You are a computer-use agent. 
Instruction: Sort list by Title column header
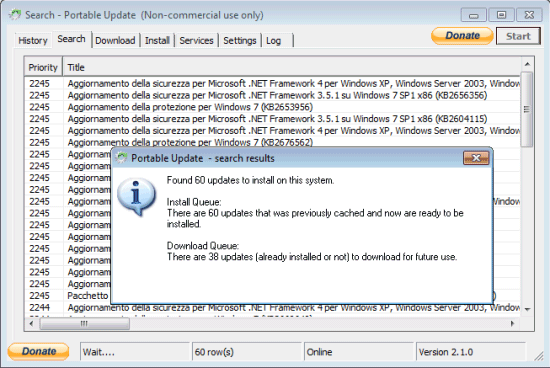click(291, 67)
